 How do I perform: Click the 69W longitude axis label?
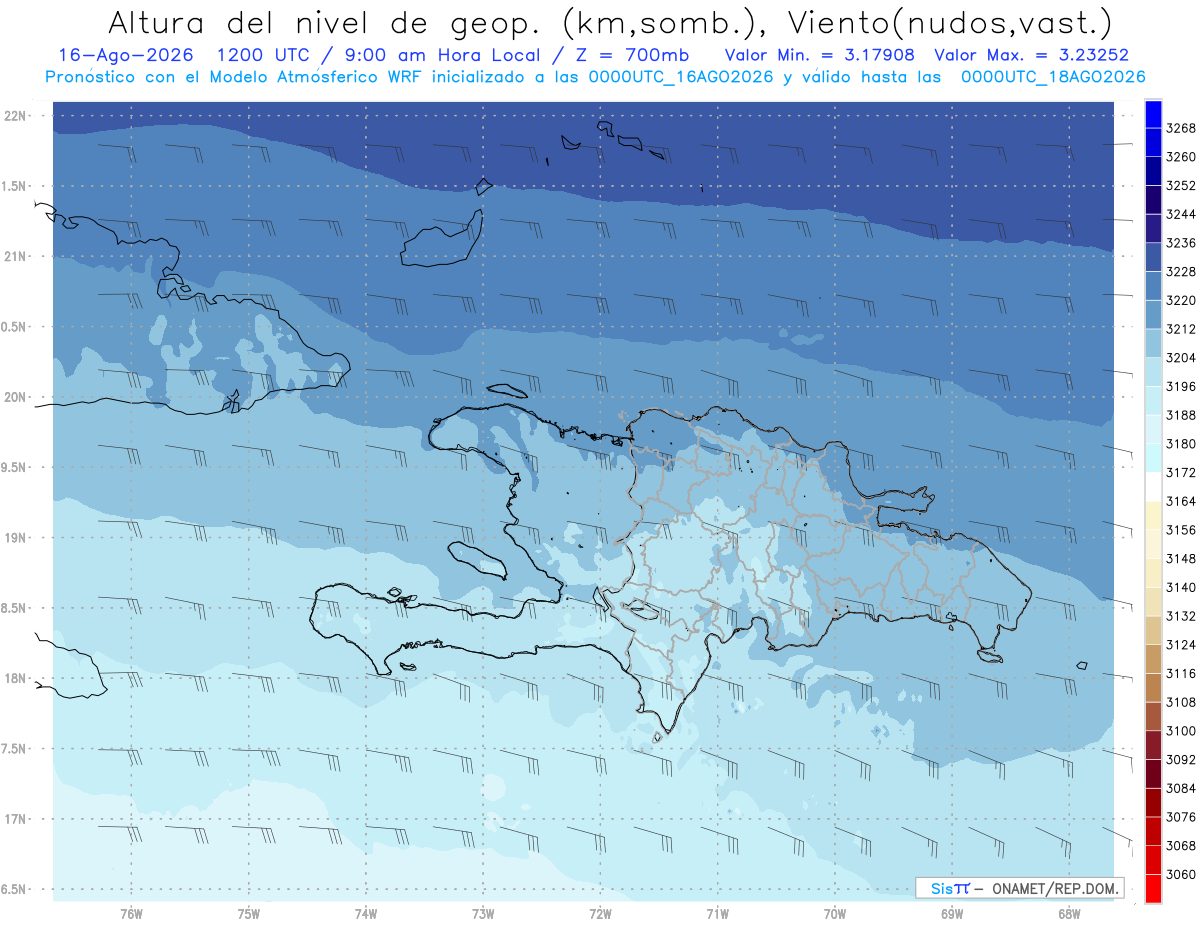pos(952,914)
